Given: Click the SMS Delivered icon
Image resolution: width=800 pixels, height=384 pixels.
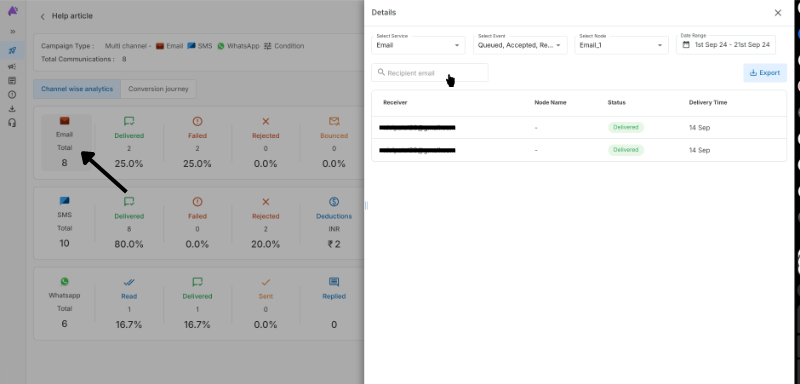Looking at the screenshot, I should 129,201.
